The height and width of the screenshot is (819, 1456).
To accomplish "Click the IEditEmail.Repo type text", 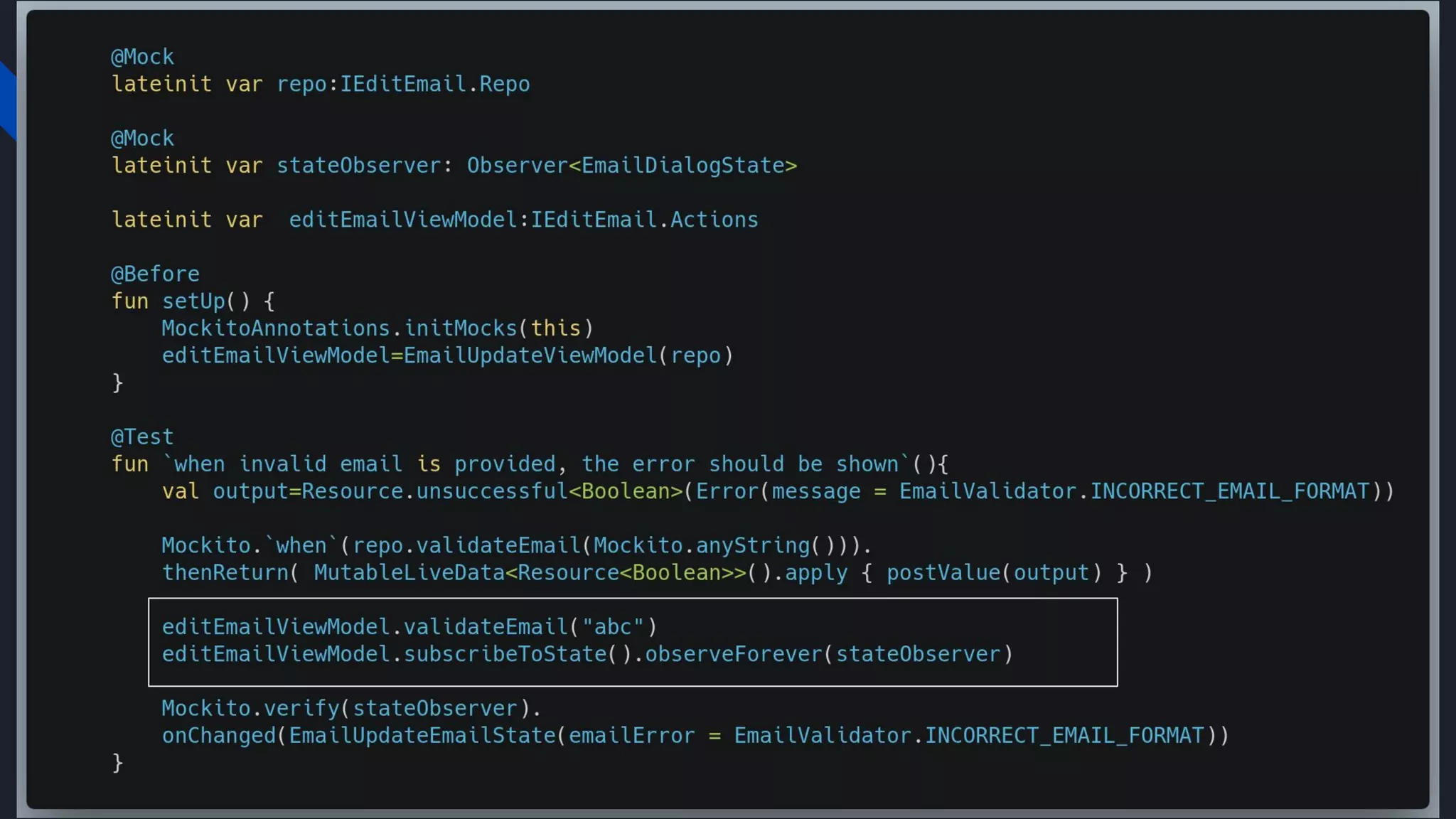I will [x=434, y=84].
